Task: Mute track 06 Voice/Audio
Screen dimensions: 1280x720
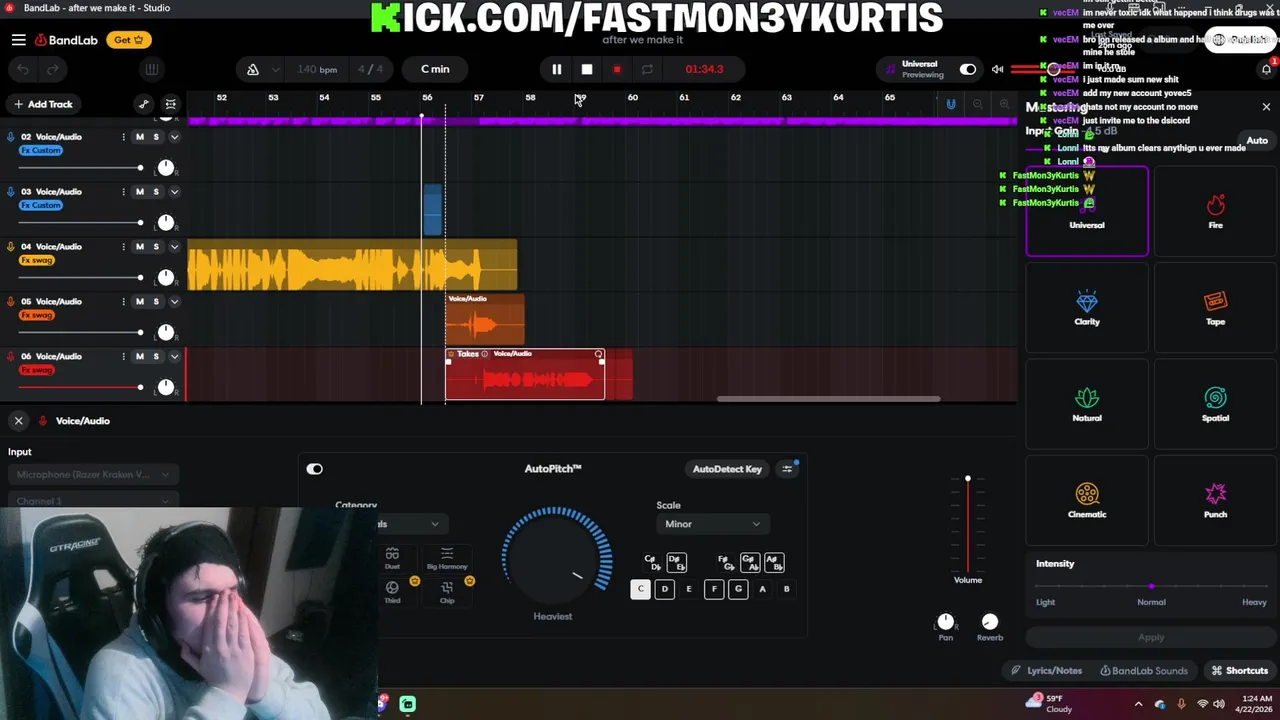Action: [x=140, y=357]
